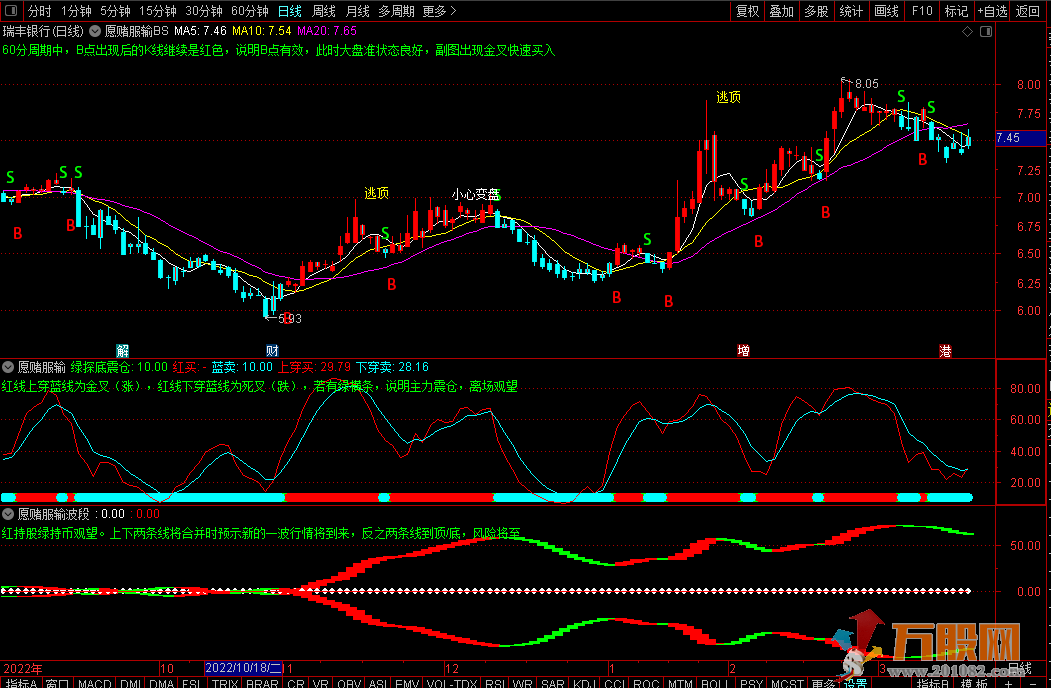Viewport: 1051px width, 688px height.
Task: Select the 15分钟 period
Action: [158, 11]
